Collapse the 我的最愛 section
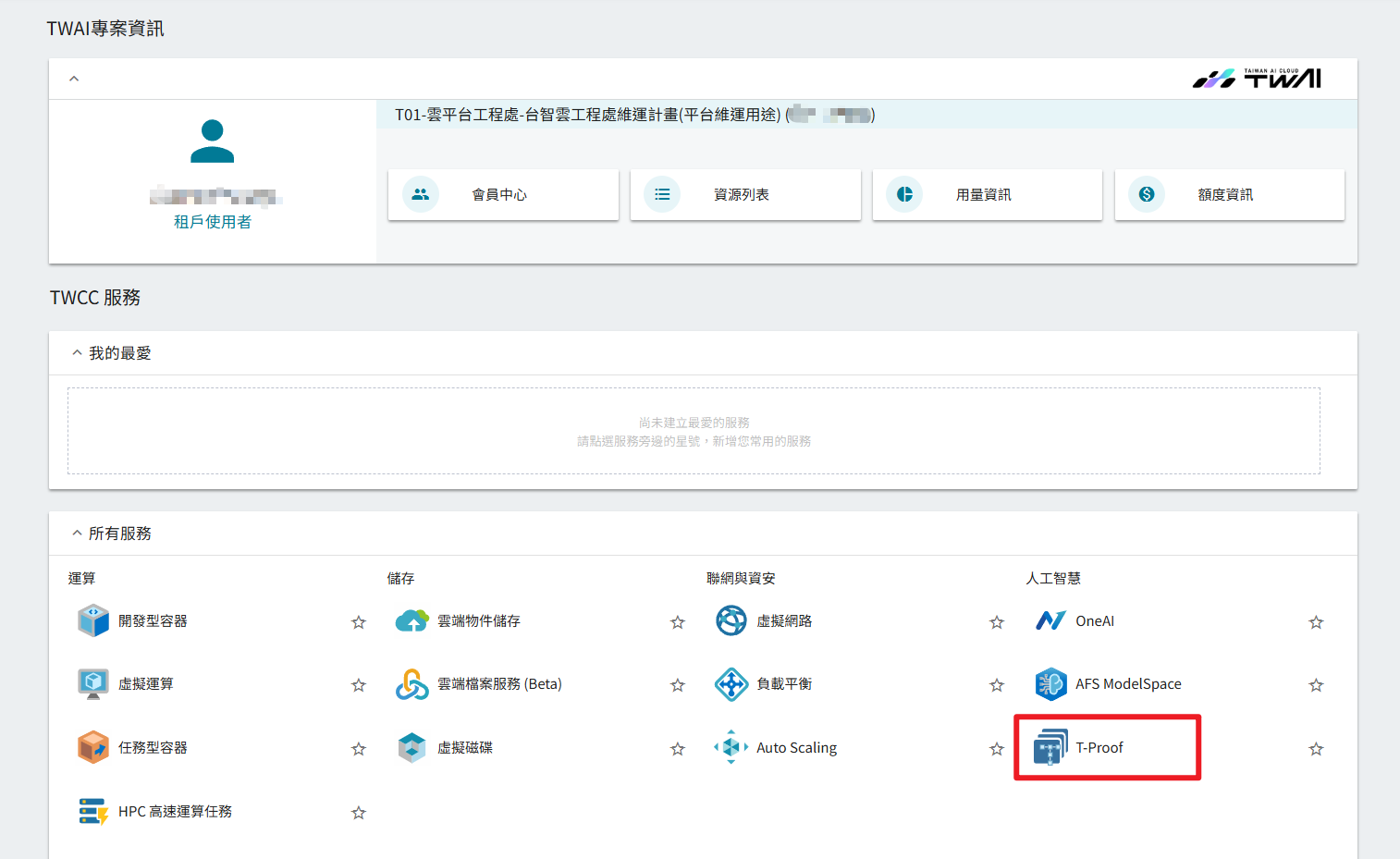The image size is (1400, 859). tap(77, 352)
